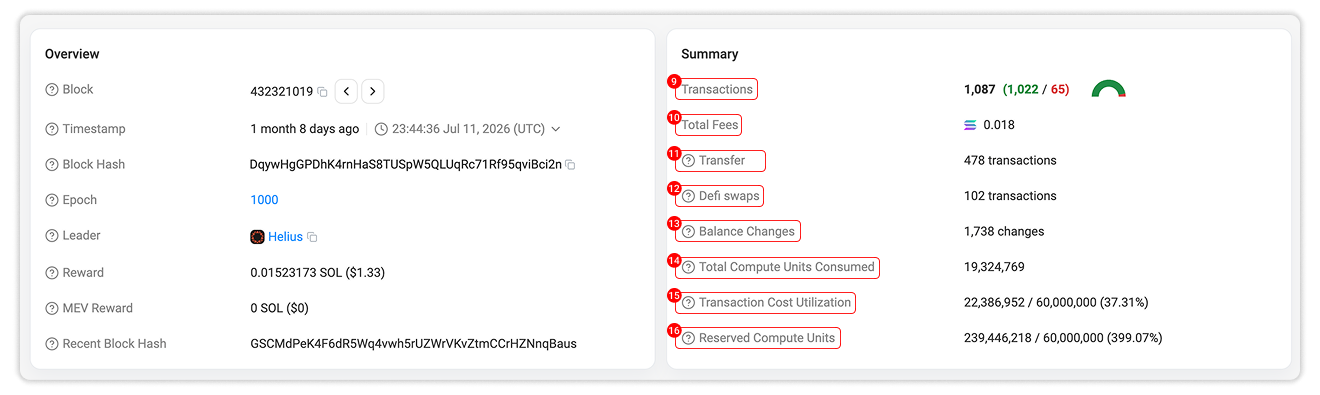Show help for Defi swaps row
Image resolution: width=1320 pixels, height=395 pixels.
click(688, 196)
